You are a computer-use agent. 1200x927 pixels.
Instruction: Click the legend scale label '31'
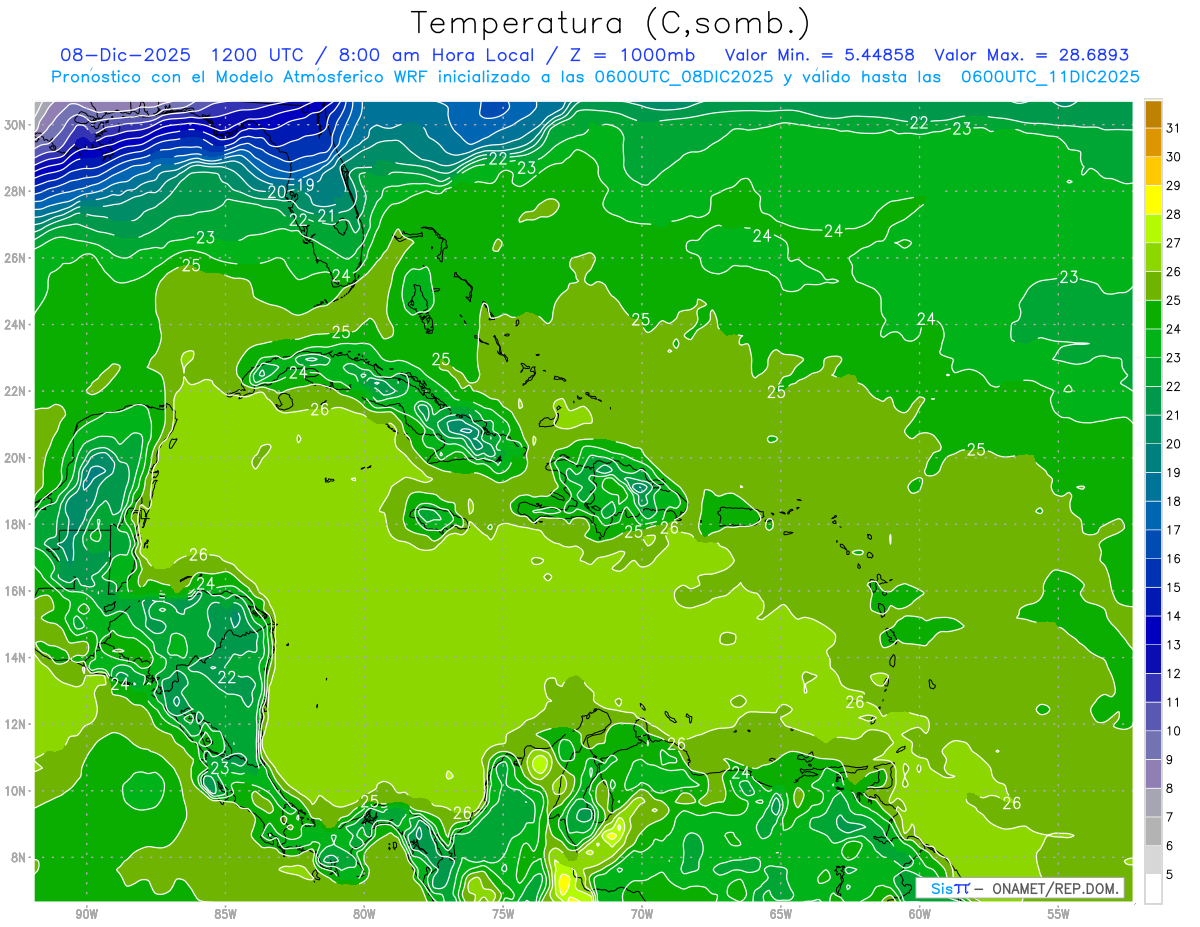point(1174,127)
